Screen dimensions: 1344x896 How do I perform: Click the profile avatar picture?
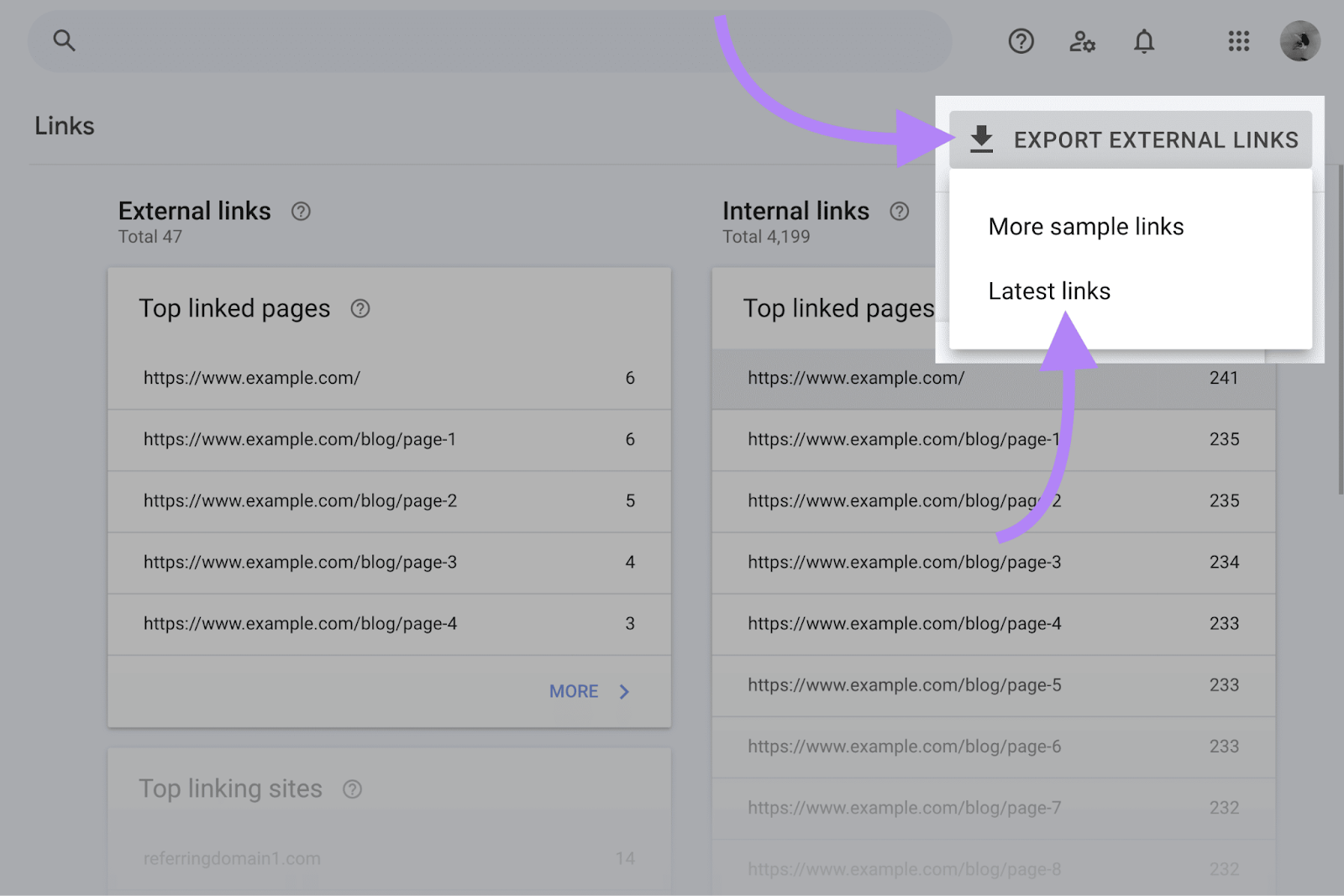(x=1299, y=40)
